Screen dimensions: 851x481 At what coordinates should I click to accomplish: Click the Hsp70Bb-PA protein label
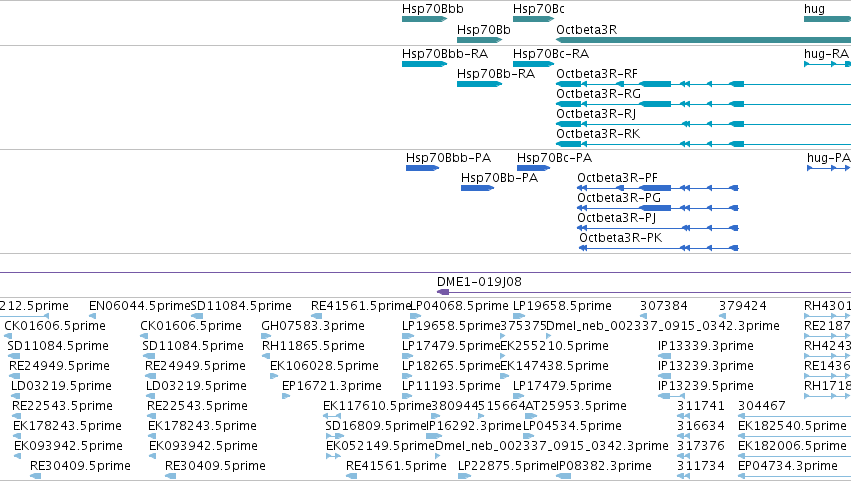(x=499, y=178)
